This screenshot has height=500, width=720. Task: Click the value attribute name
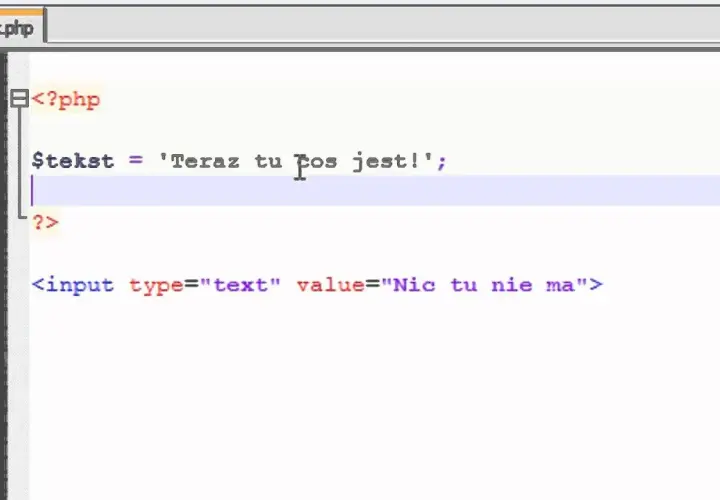click(x=331, y=285)
